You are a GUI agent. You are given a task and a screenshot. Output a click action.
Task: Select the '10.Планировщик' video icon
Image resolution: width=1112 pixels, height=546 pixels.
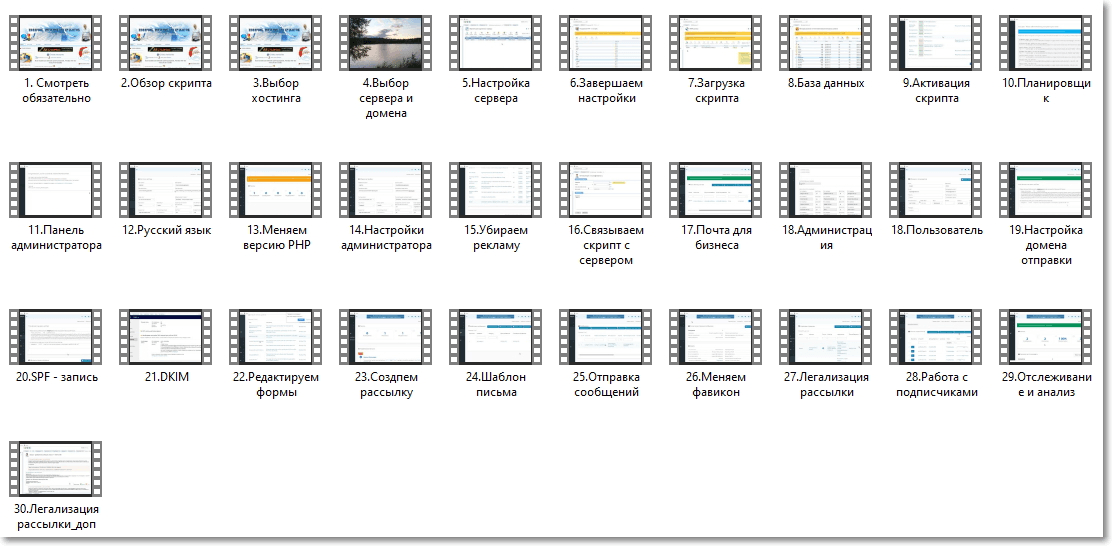pyautogui.click(x=1045, y=43)
